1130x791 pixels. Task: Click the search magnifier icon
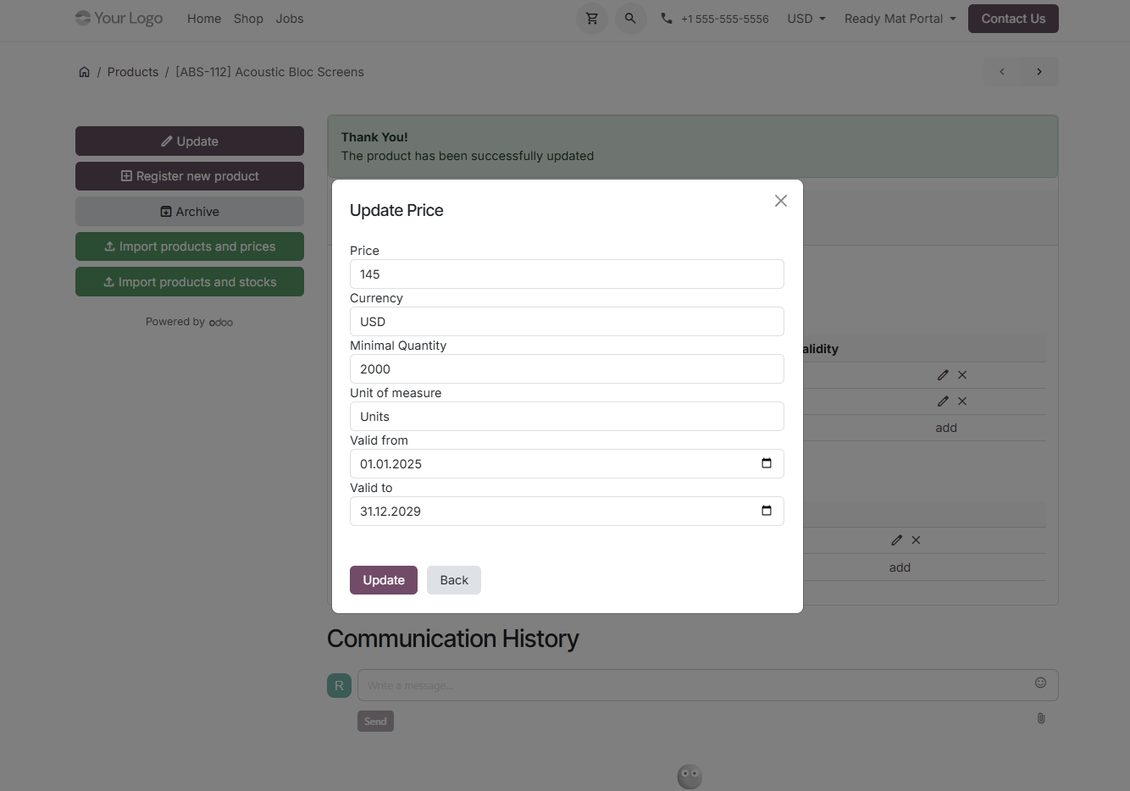click(x=630, y=19)
